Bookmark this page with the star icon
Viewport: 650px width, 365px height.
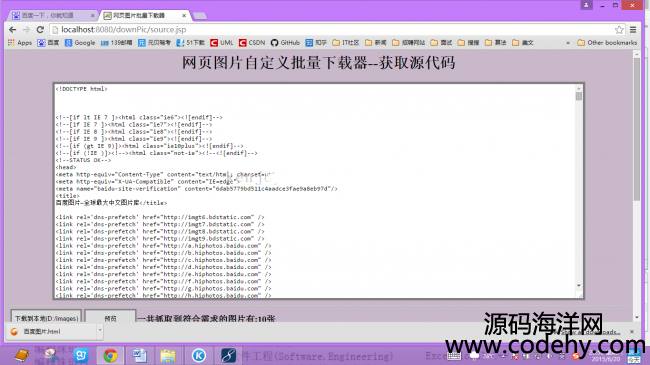[619, 30]
